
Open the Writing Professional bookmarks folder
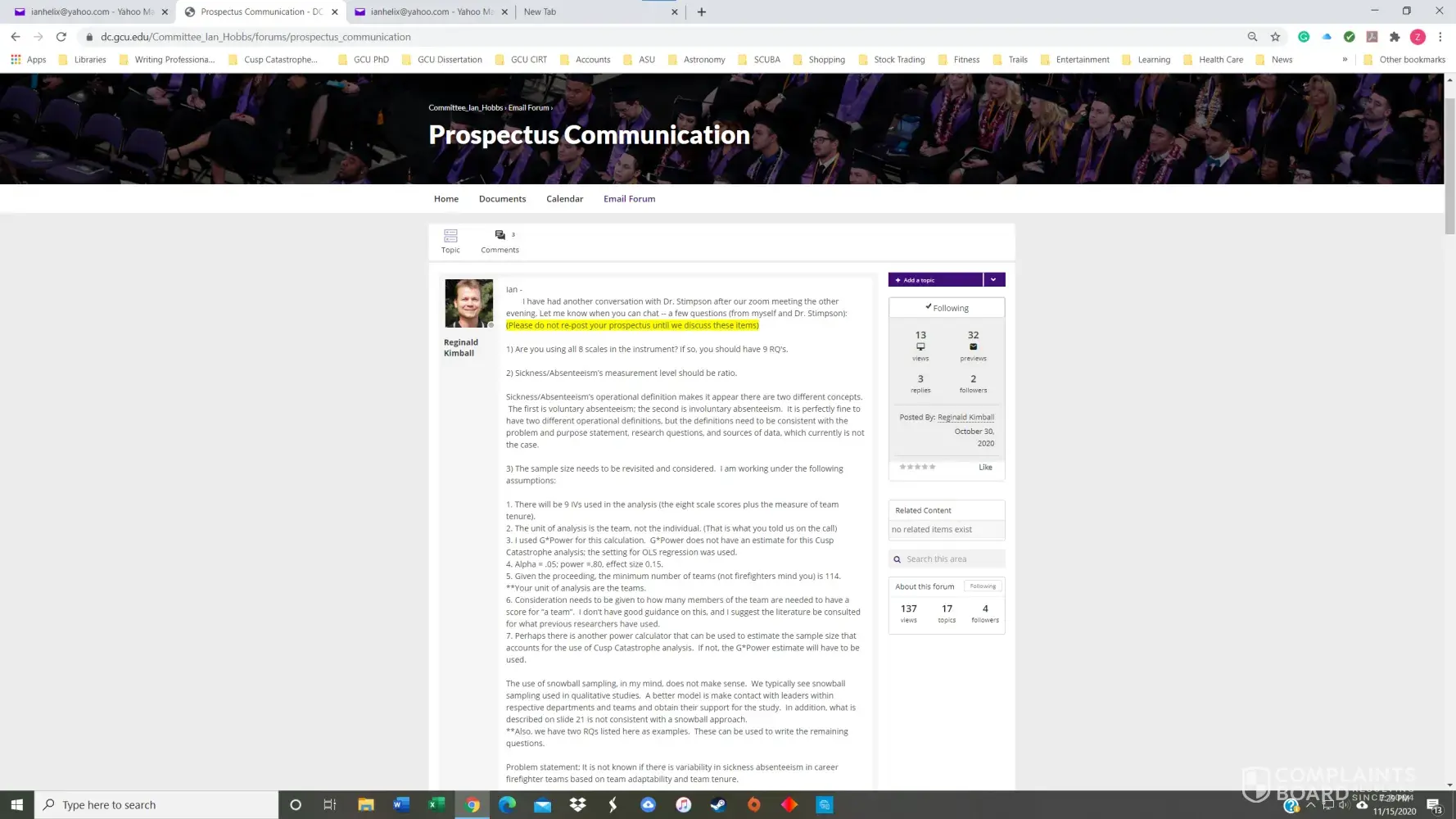point(167,60)
